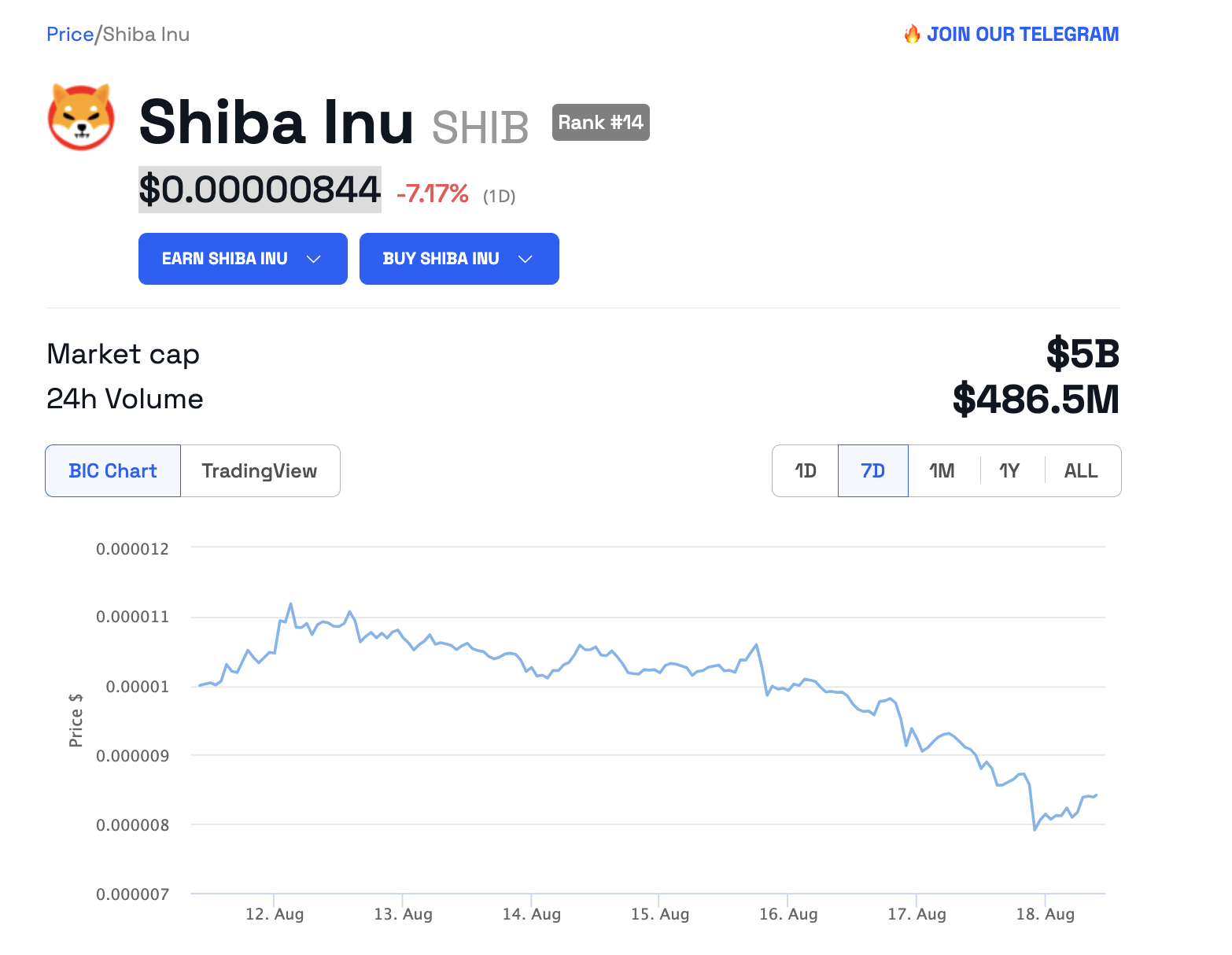Select the ALL time range
1232x955 pixels.
[x=1081, y=471]
